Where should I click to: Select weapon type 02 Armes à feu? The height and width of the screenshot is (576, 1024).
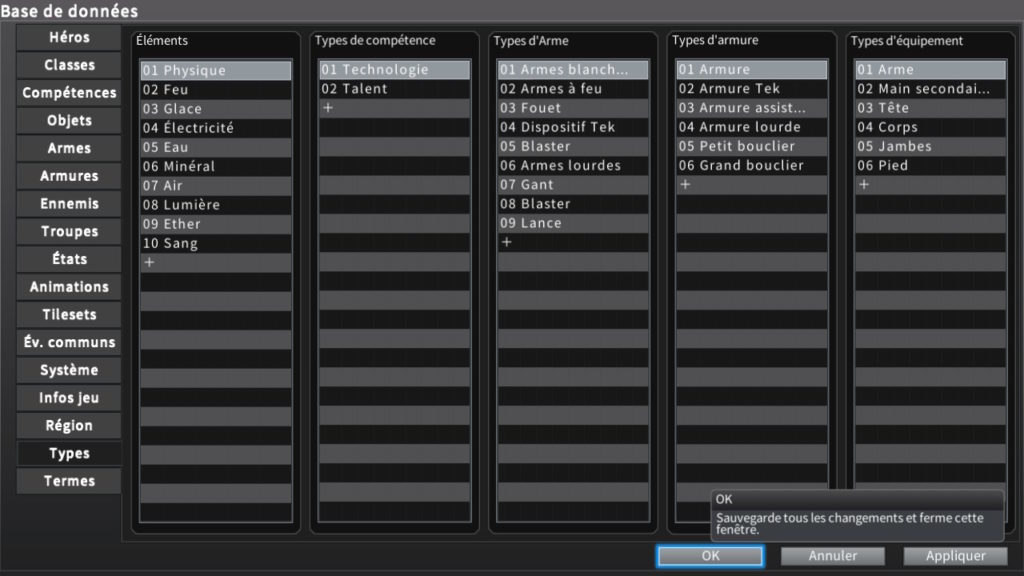pos(573,89)
